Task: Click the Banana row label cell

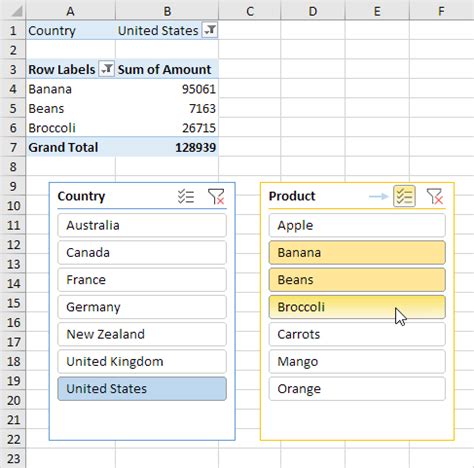Action: [71, 89]
